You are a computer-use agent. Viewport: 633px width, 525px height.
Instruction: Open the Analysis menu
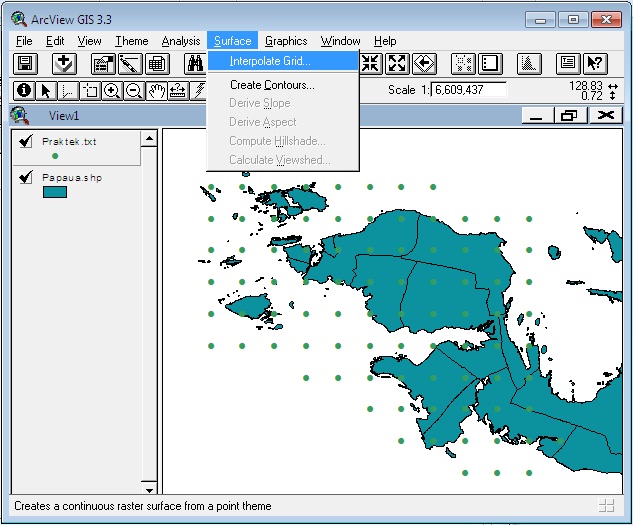181,41
